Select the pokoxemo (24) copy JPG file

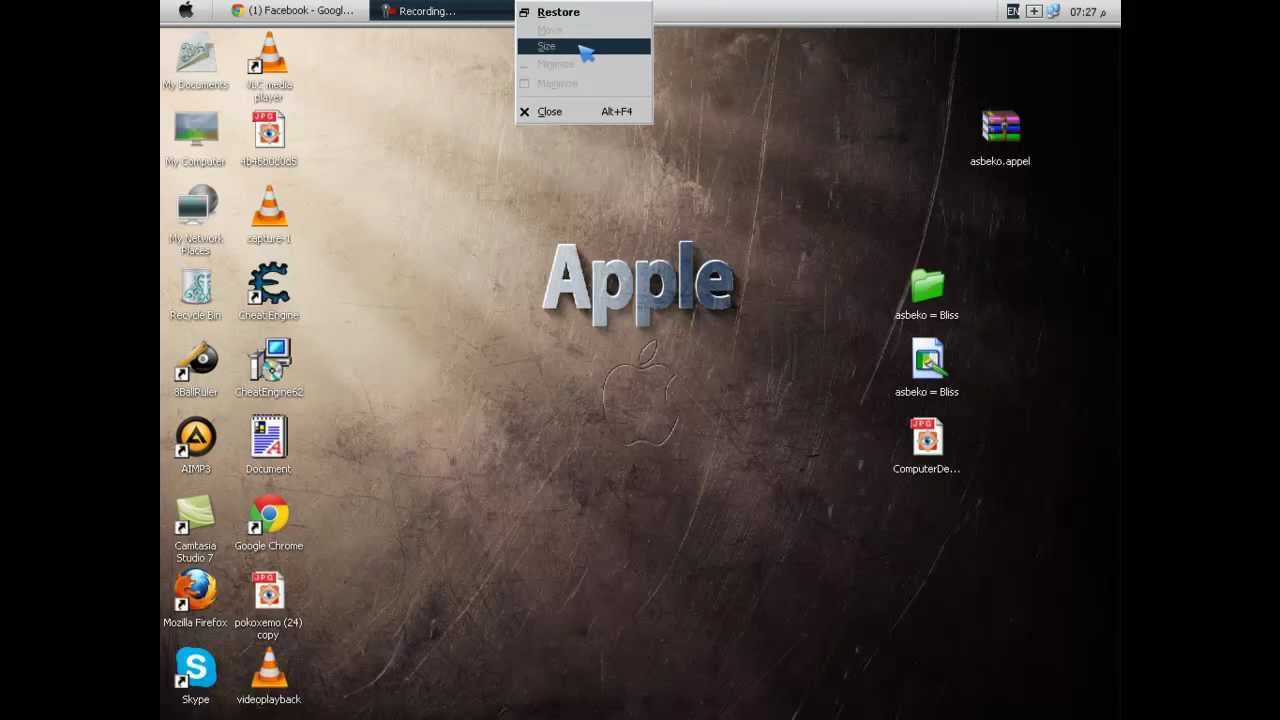tap(269, 606)
